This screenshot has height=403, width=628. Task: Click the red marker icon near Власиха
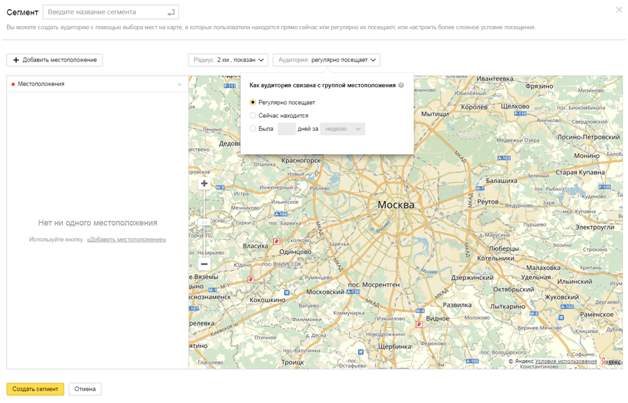coord(276,241)
